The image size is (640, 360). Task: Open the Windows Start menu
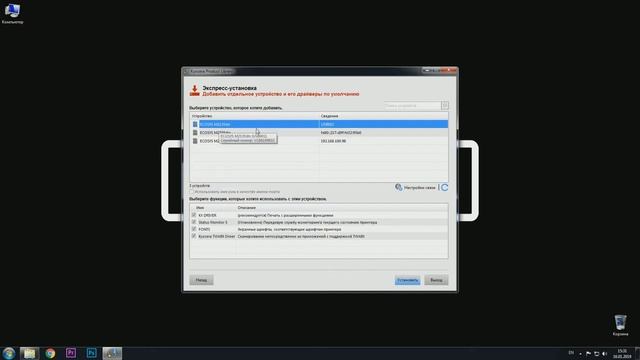point(9,353)
